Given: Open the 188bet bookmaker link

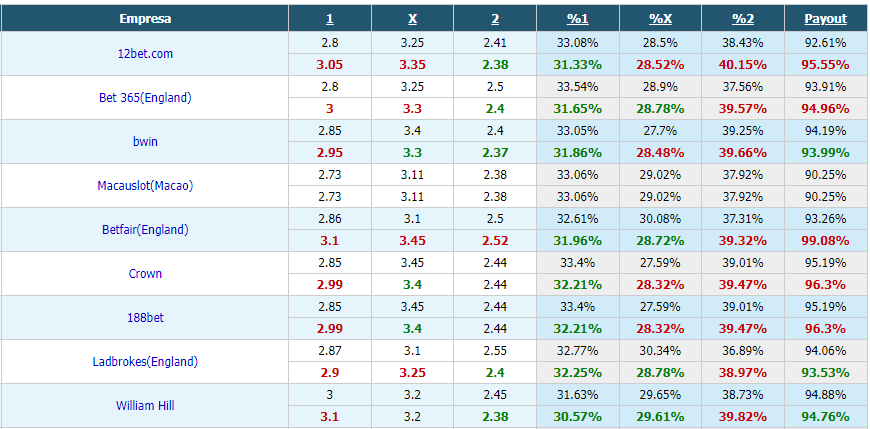Looking at the screenshot, I should [145, 318].
